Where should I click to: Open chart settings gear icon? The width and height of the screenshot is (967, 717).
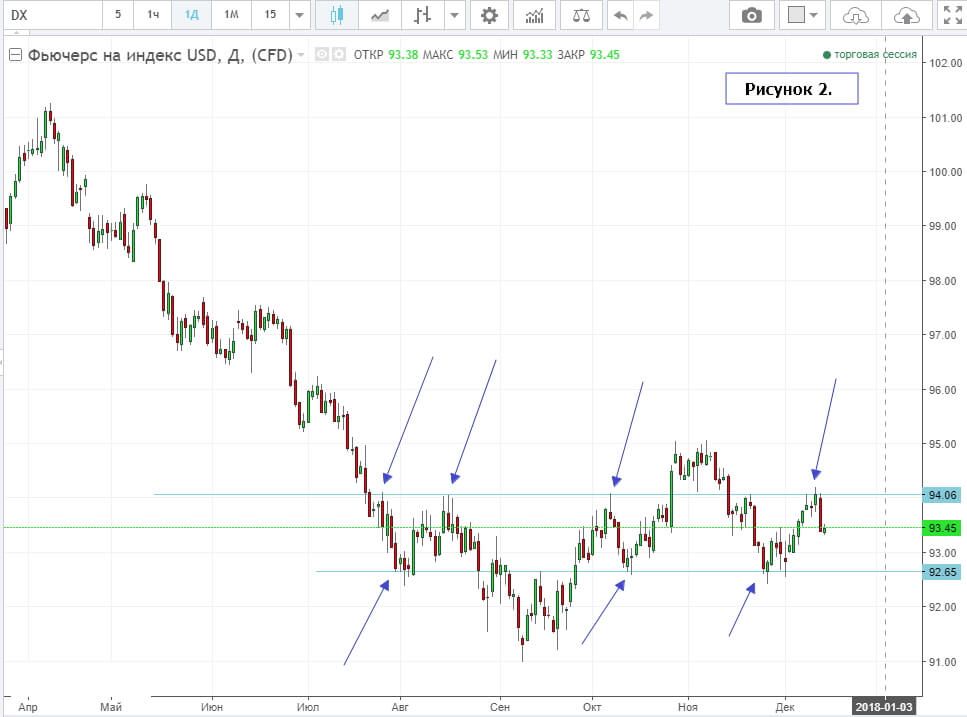489,16
